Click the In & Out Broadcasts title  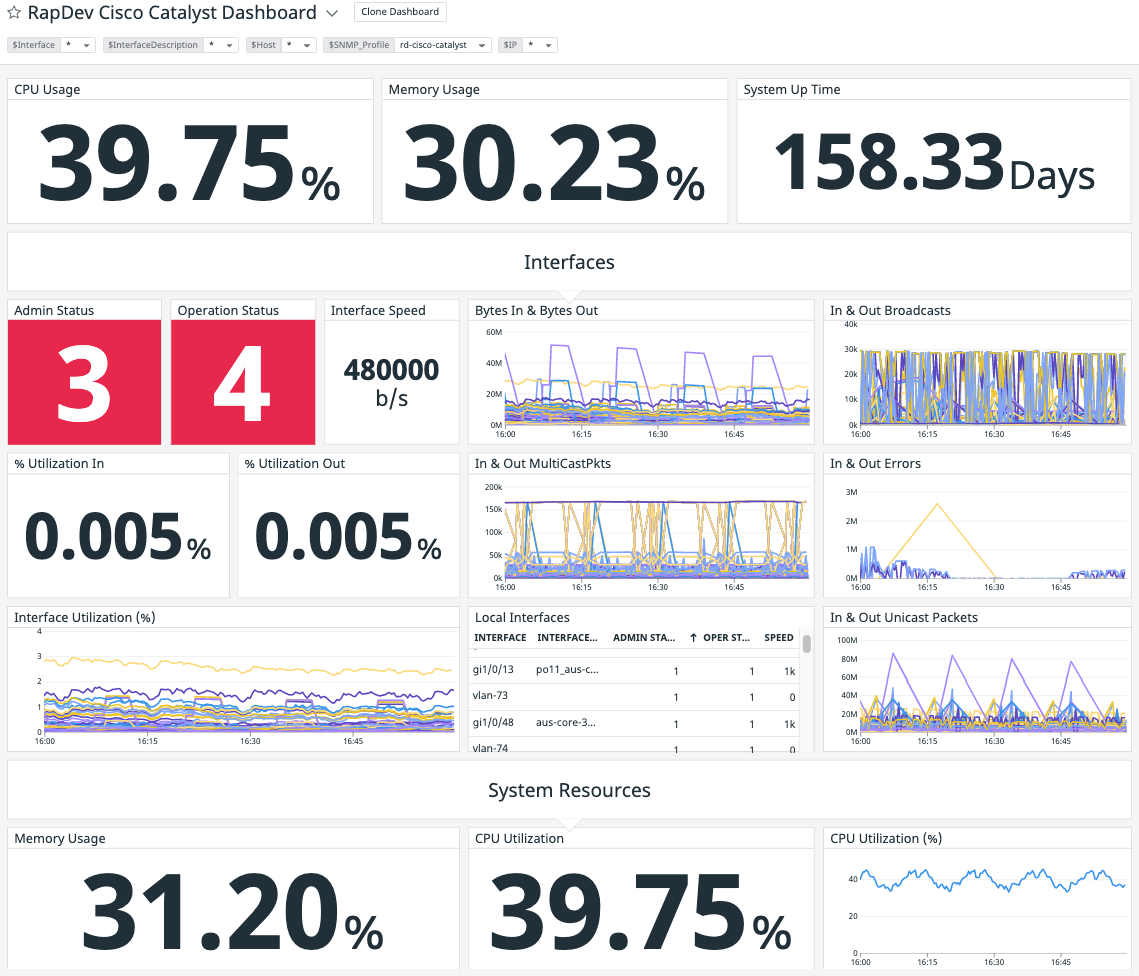[890, 310]
